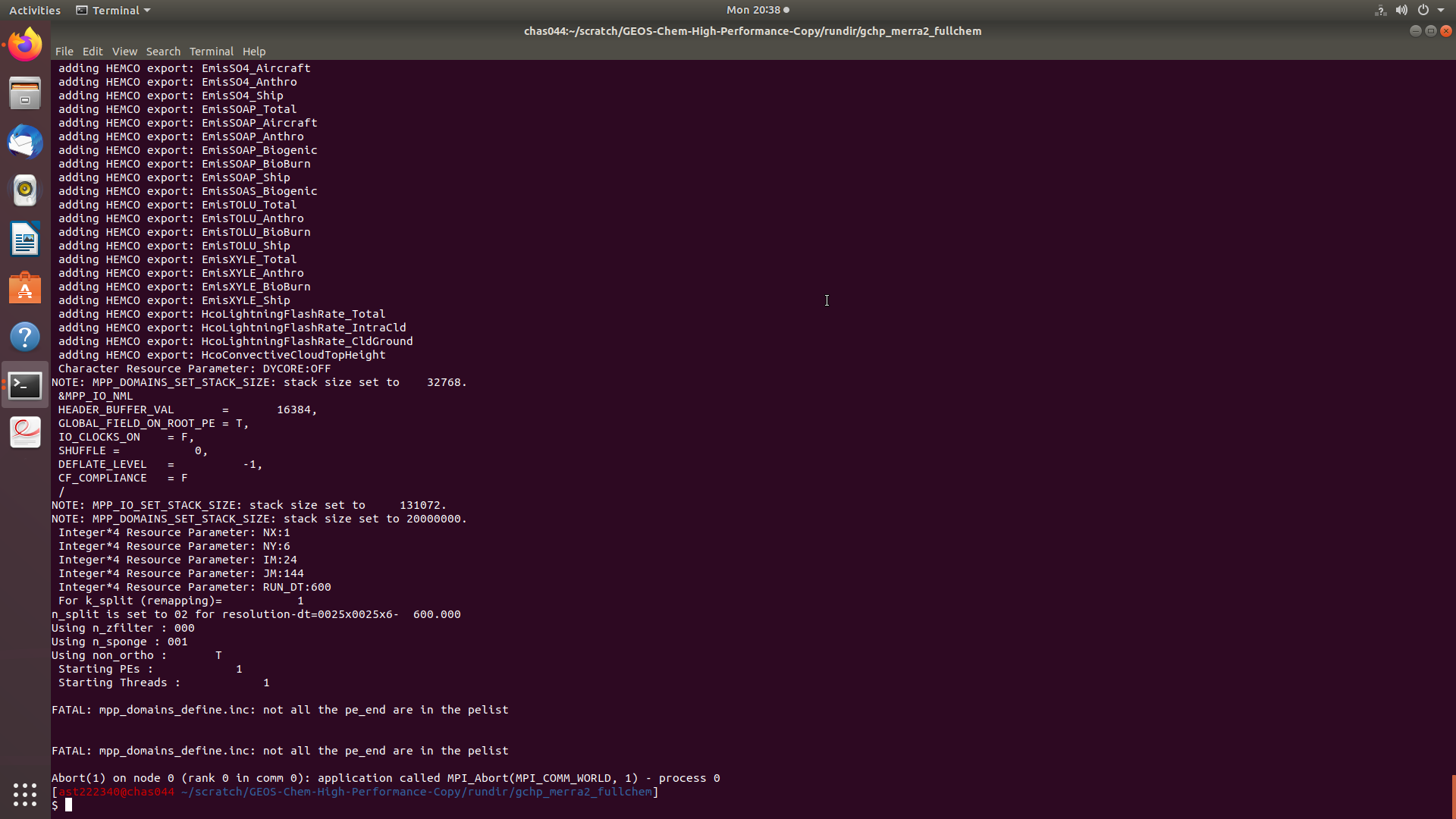Viewport: 1456px width, 819px height.
Task: Expand the system status menu chevron
Action: [x=1442, y=10]
